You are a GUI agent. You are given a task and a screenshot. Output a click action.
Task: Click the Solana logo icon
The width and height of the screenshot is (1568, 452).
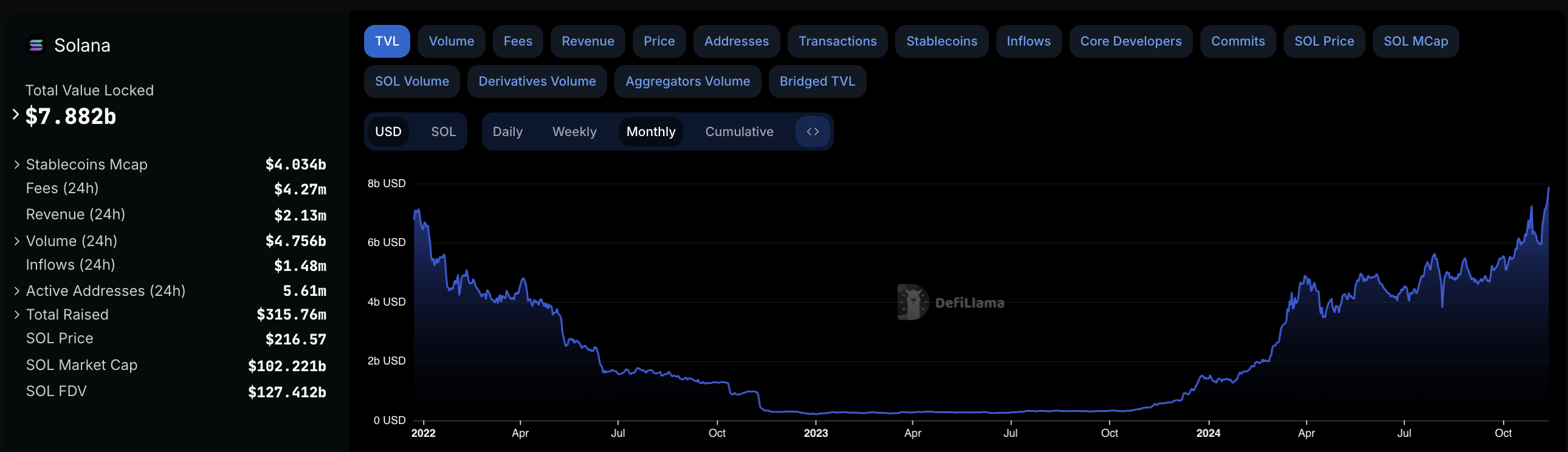[x=36, y=46]
